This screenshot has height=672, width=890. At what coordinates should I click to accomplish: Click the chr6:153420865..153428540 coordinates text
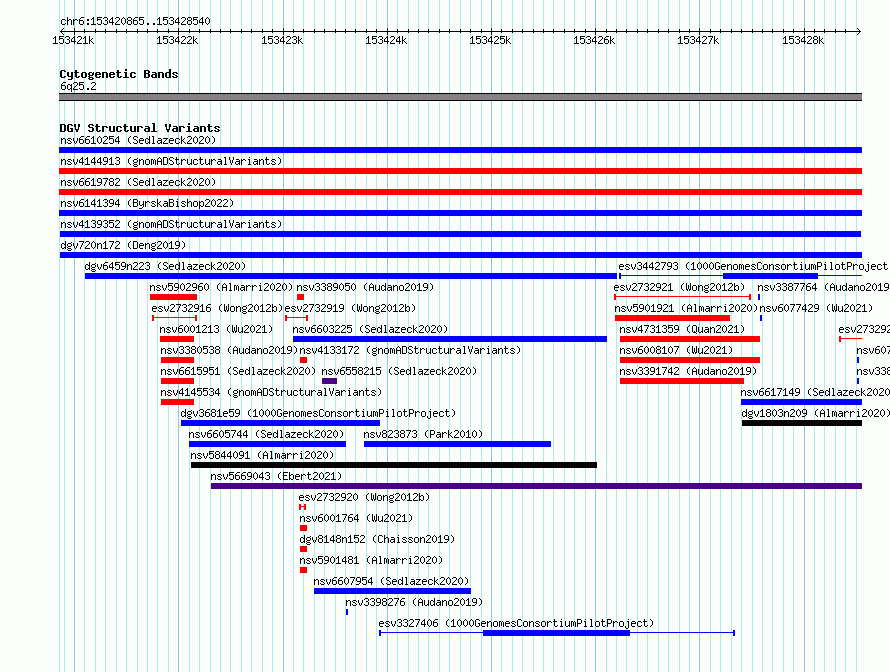(x=135, y=21)
